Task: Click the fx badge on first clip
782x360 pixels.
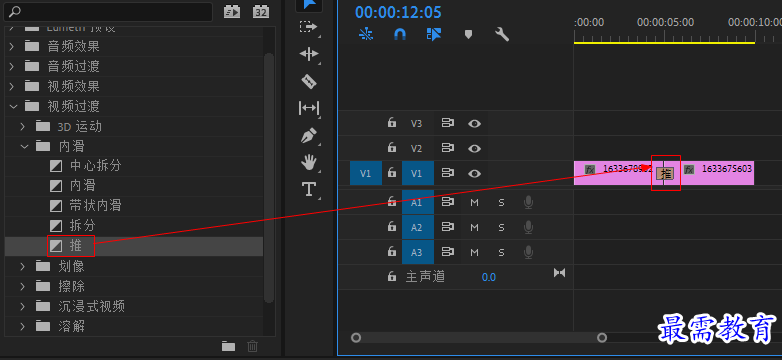Action: point(590,170)
